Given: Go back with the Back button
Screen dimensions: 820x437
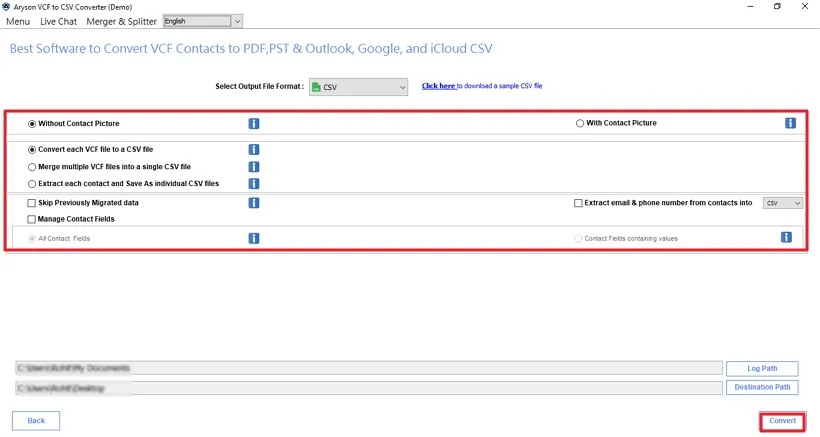Looking at the screenshot, I should [36, 421].
